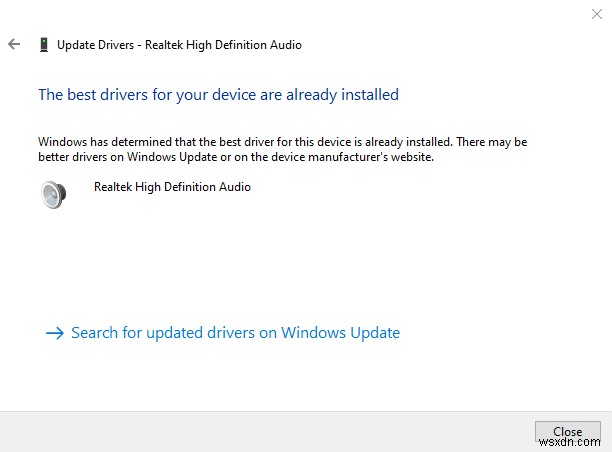Click the blue heading about best drivers
Screen dimensions: 612x452
pyautogui.click(x=218, y=95)
